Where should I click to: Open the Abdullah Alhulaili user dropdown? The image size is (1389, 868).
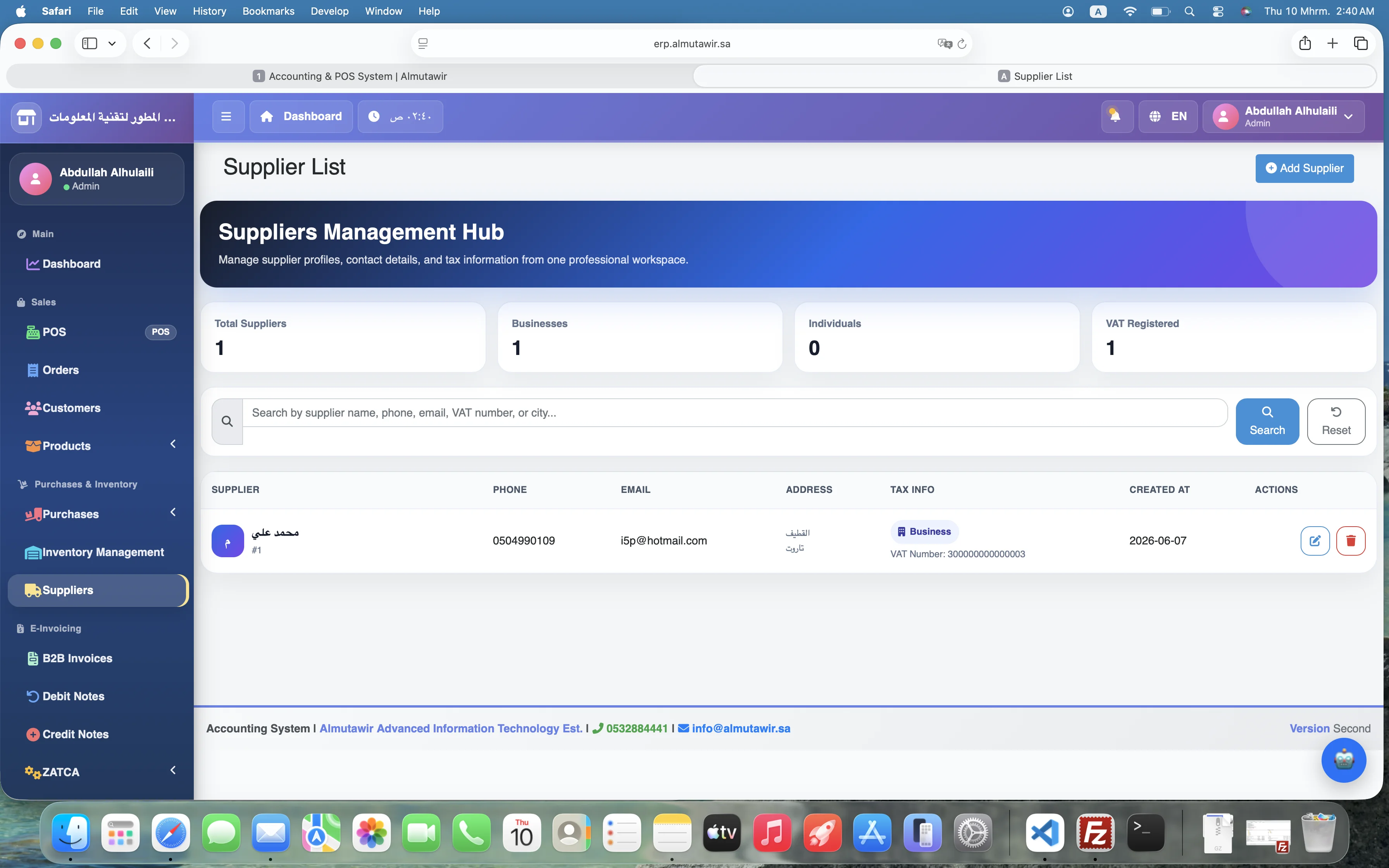(1283, 117)
